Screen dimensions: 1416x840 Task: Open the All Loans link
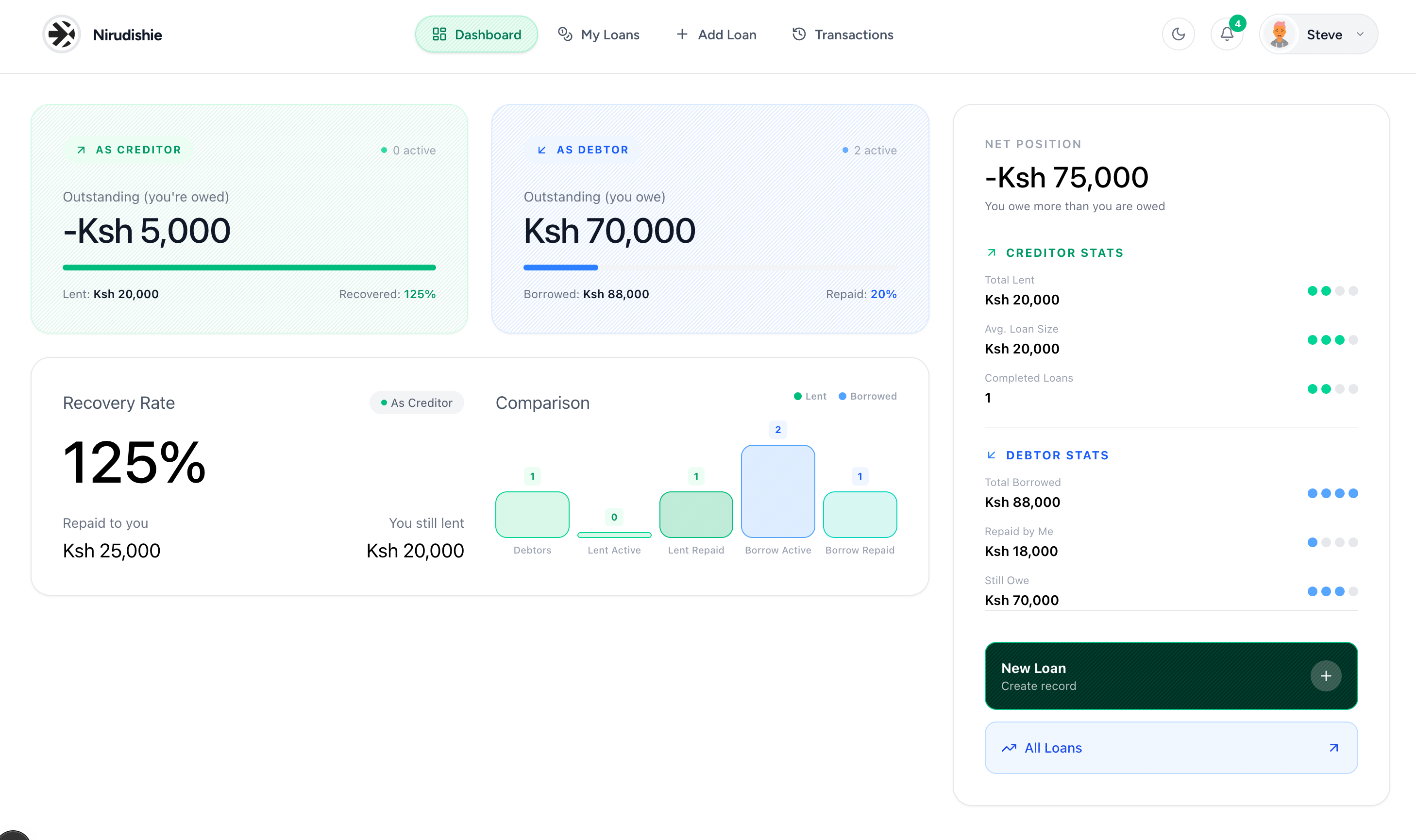(1053, 748)
